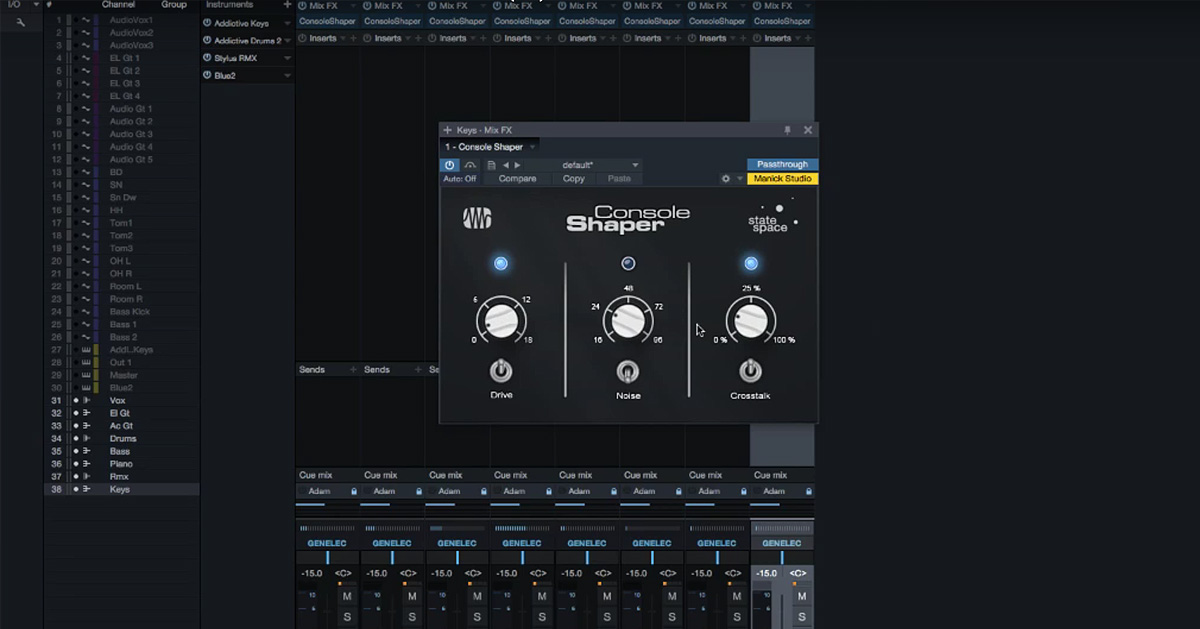Pin the Keys Mix FX window
The image size is (1200, 629).
[788, 130]
